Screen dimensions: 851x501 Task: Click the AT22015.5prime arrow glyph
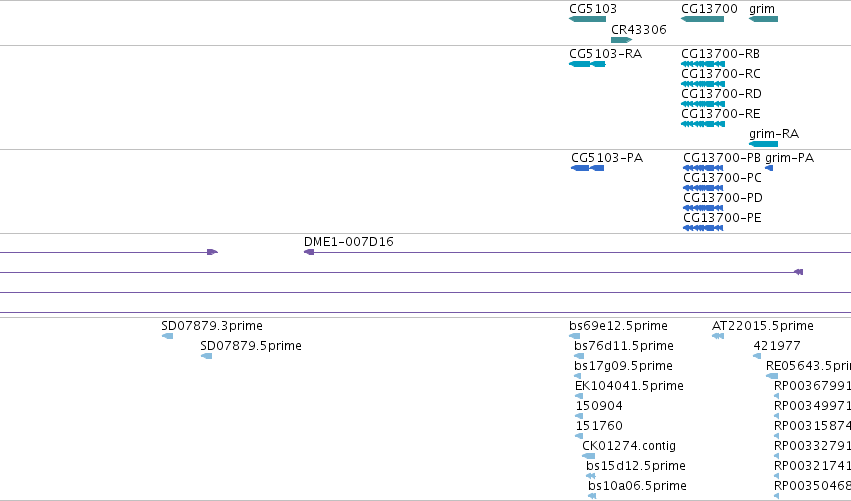click(717, 336)
